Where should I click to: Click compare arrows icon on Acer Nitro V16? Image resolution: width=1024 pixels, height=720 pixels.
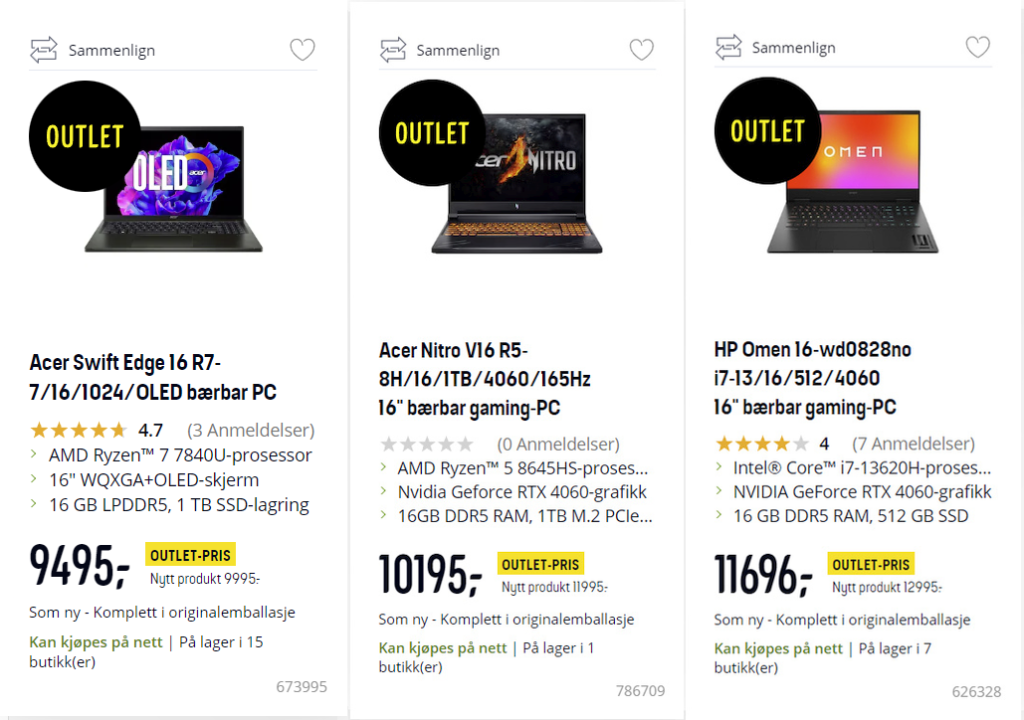pyautogui.click(x=393, y=49)
